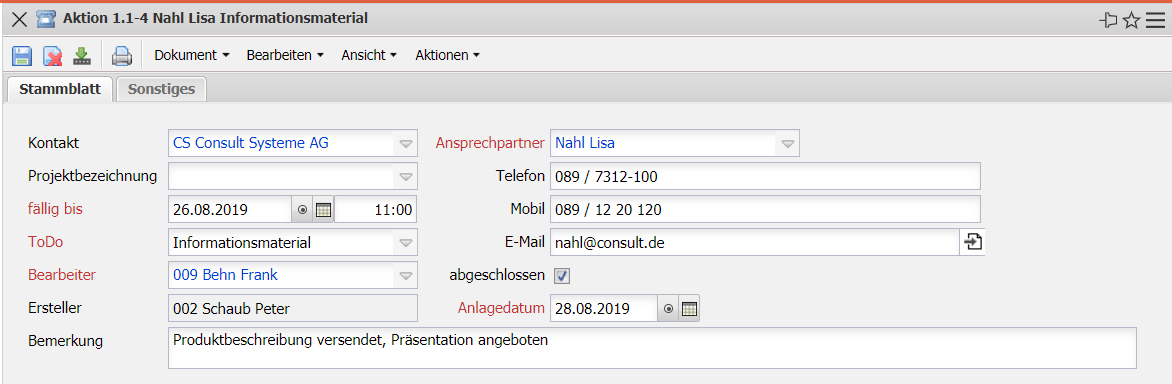Click the blue floppy disk save icon
Image resolution: width=1172 pixels, height=384 pixels.
point(22,55)
